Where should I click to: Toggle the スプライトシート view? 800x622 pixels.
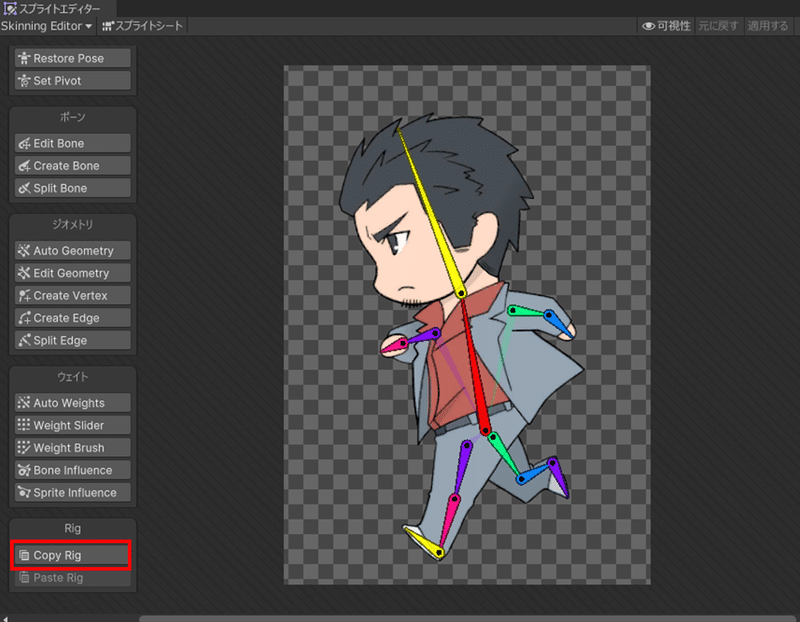[142, 26]
